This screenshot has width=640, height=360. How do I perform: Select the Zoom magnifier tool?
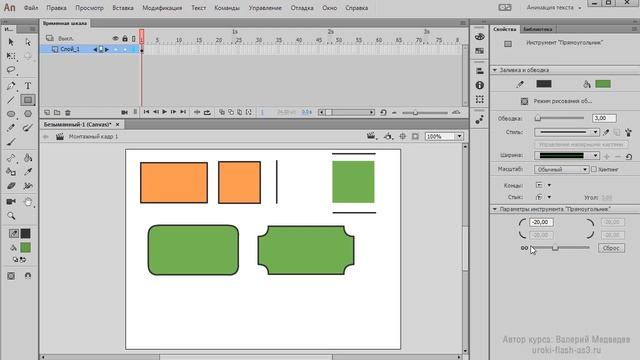(11, 216)
